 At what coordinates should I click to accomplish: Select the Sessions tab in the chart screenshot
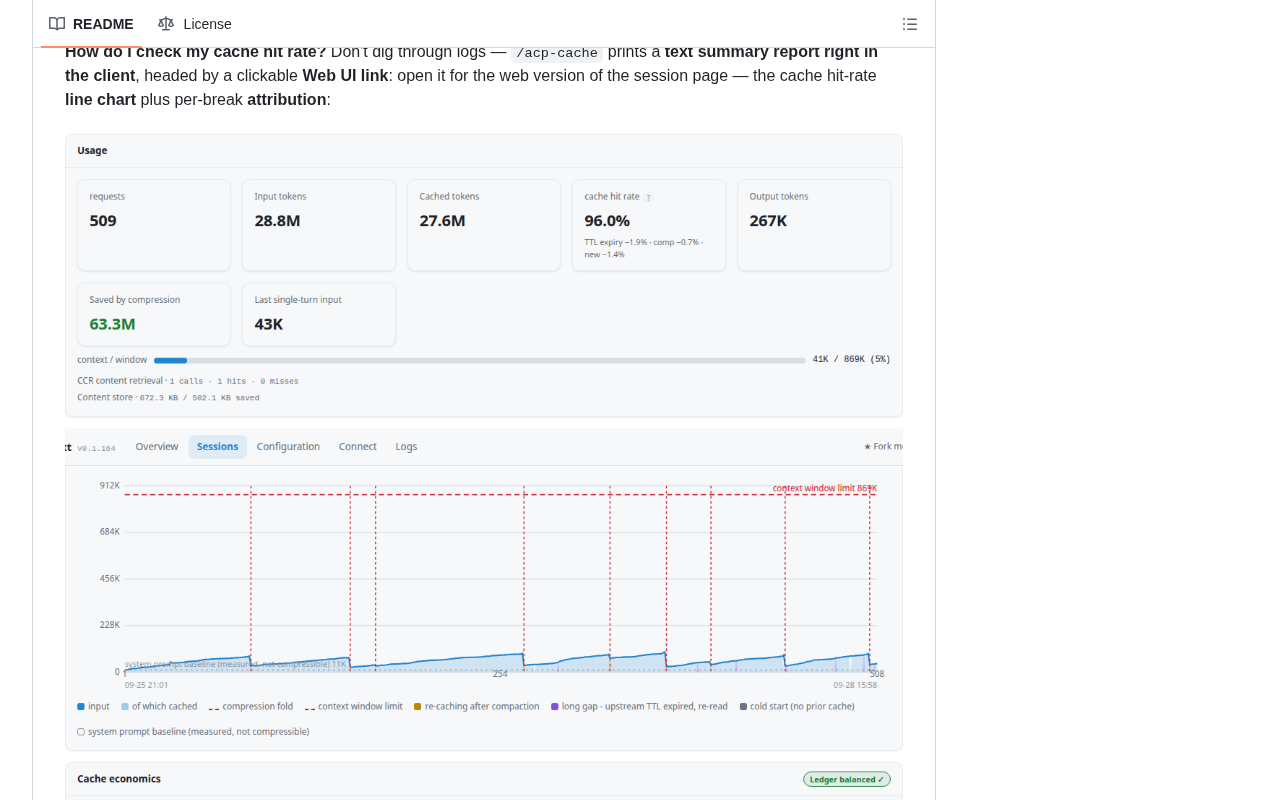pyautogui.click(x=217, y=447)
